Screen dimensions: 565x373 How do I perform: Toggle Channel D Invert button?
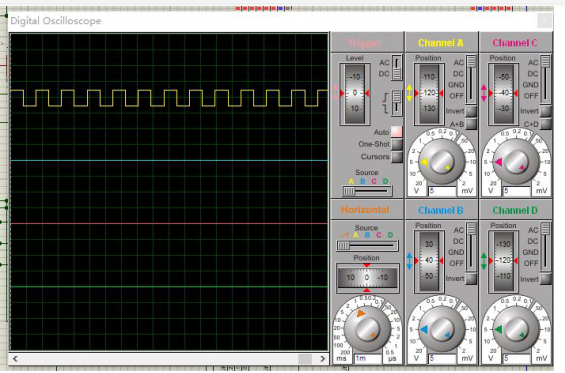click(x=546, y=279)
